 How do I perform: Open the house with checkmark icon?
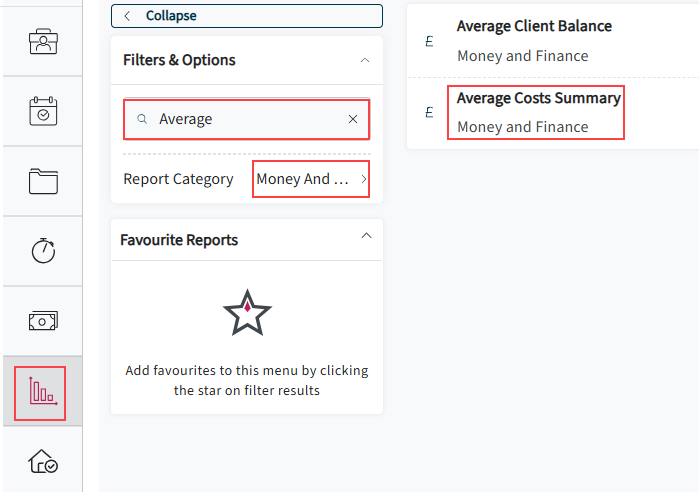click(43, 461)
